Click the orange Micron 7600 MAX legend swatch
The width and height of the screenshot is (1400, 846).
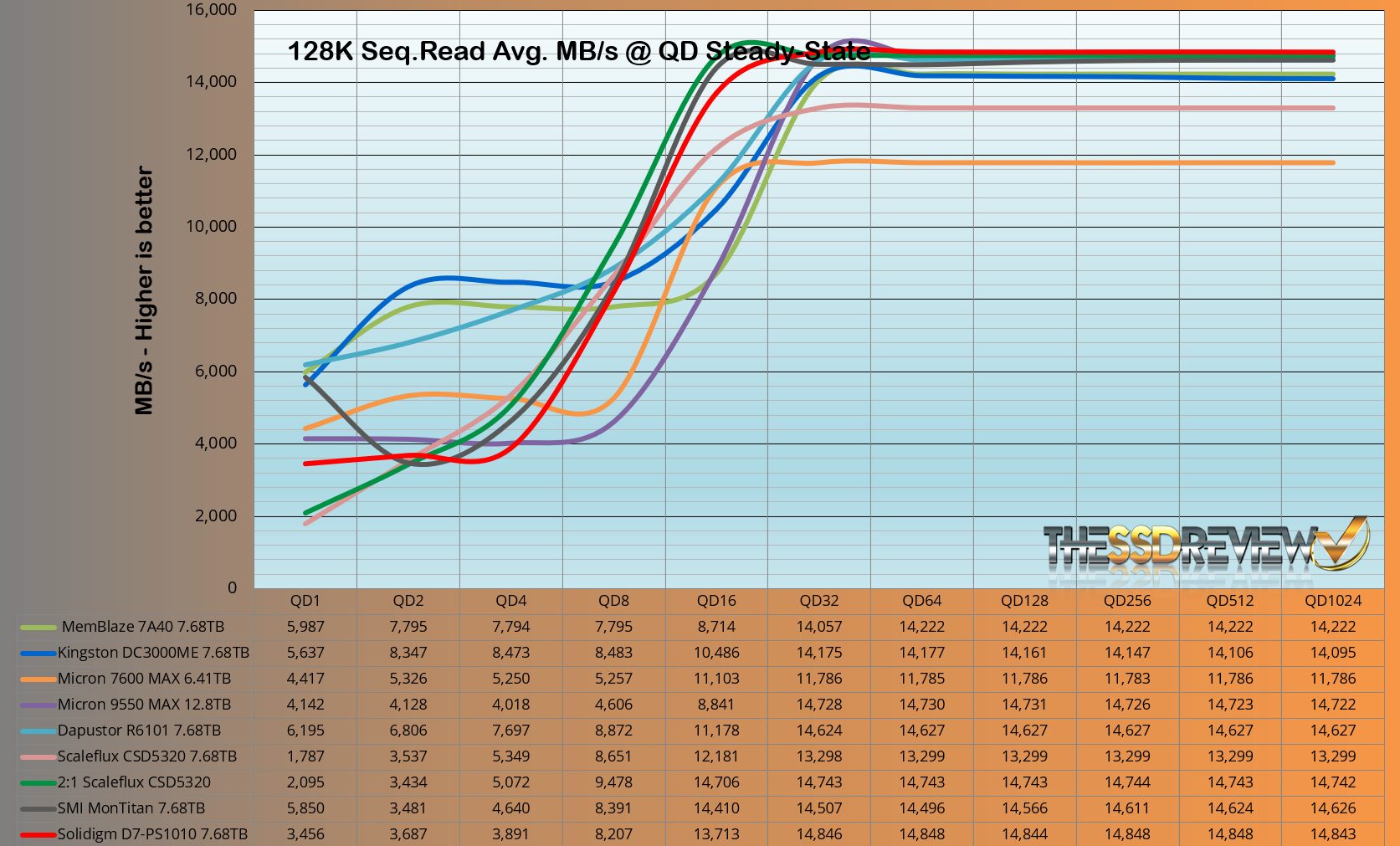coord(38,679)
